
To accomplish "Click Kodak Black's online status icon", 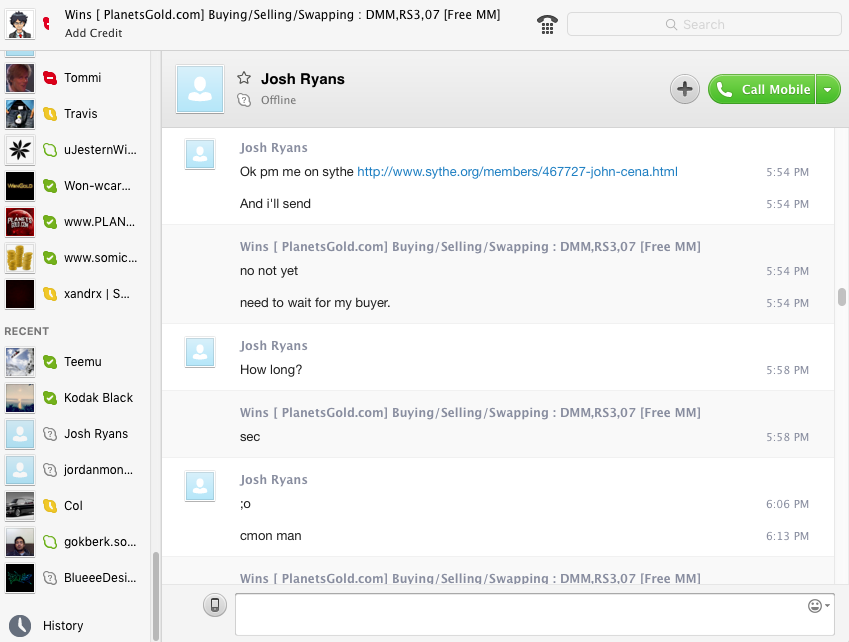I will [50, 398].
